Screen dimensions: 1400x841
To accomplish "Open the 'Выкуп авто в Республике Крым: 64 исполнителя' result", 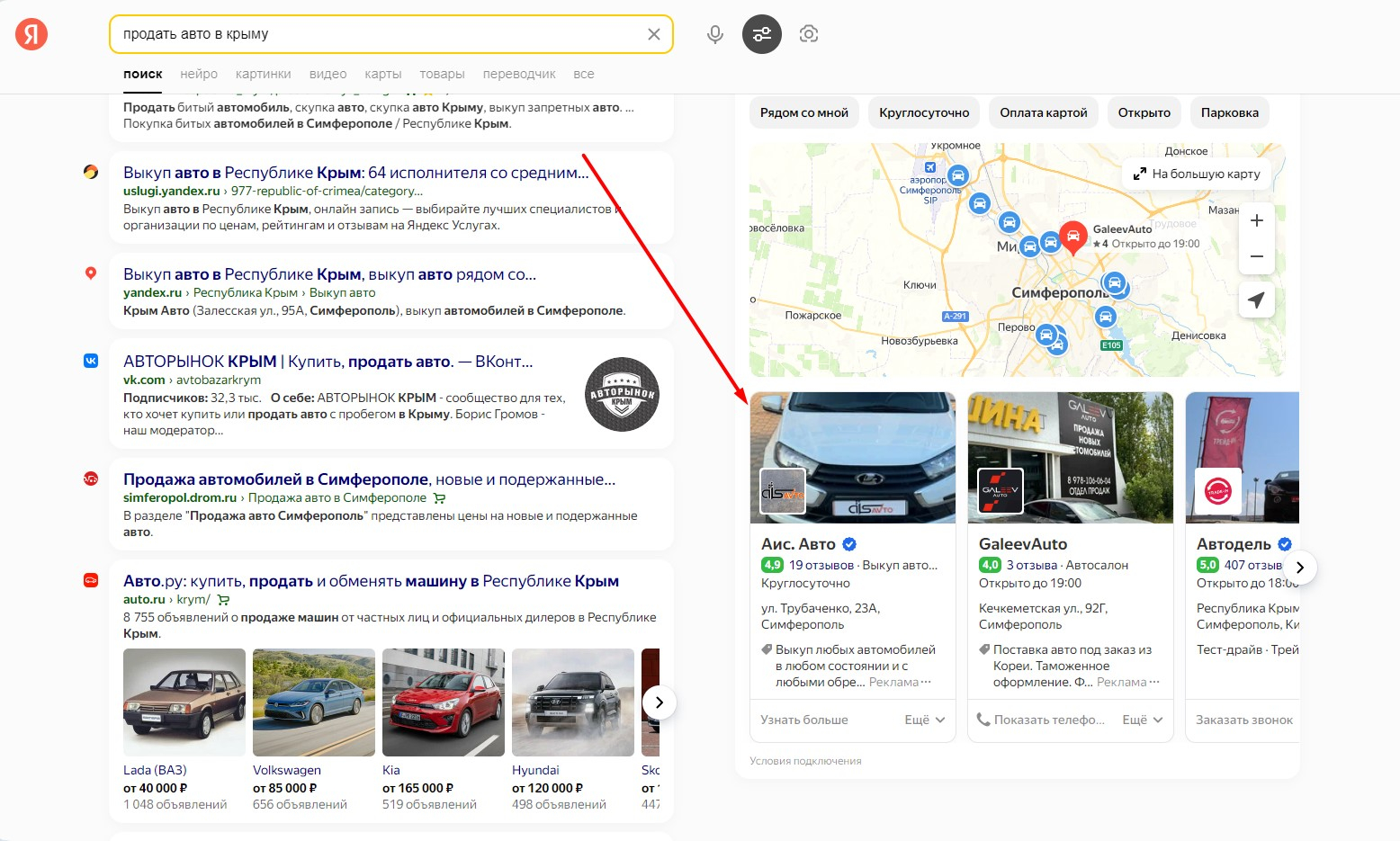I will (356, 173).
